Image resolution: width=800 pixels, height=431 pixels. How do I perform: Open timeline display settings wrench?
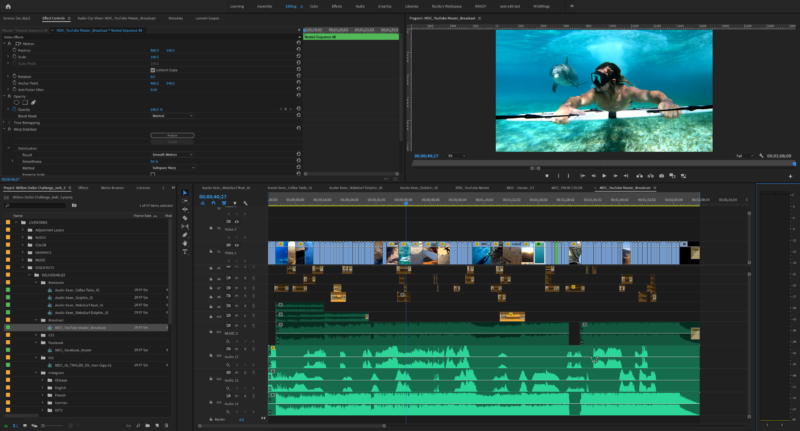(245, 203)
